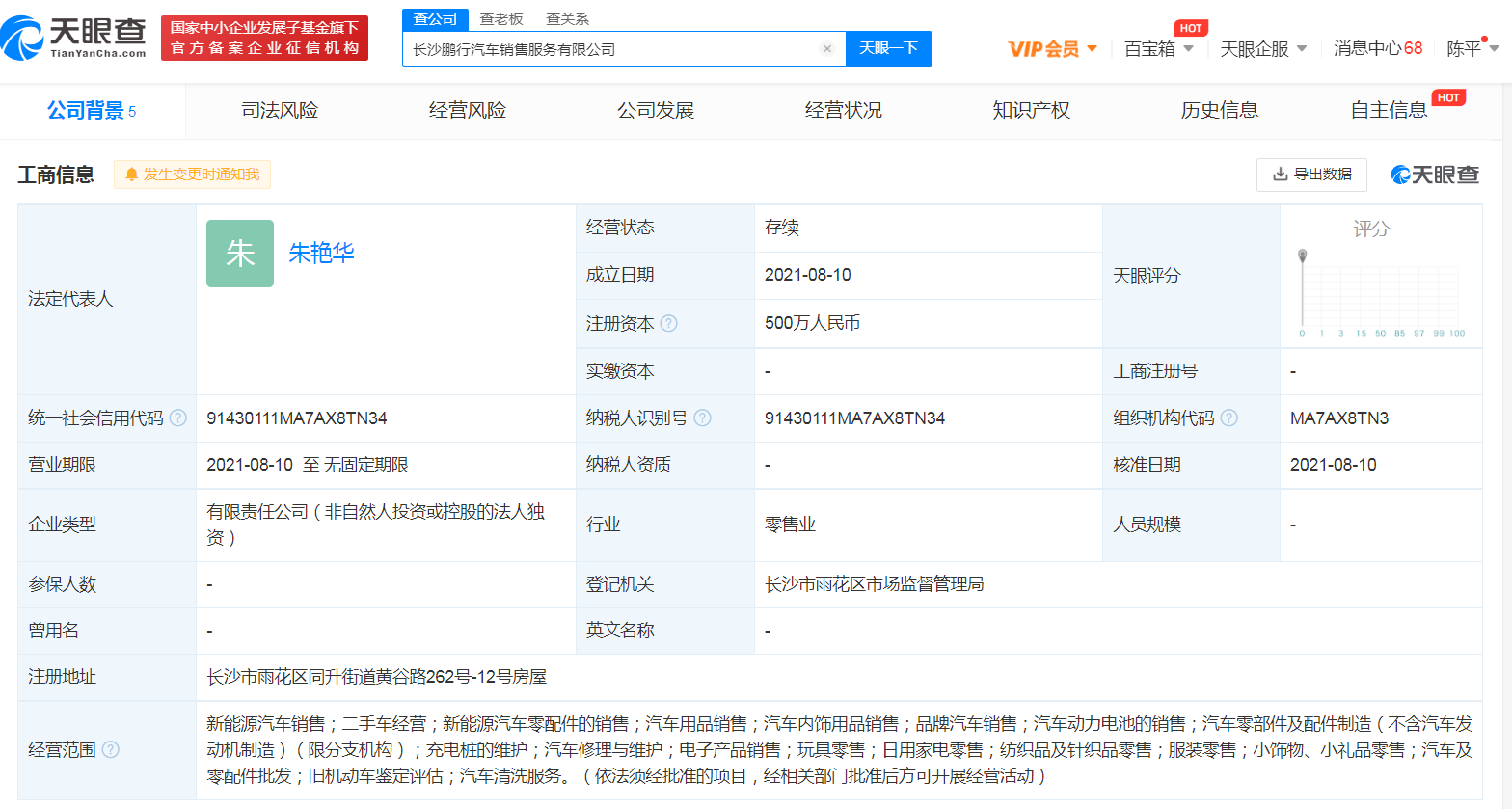Click help icon next to 经营范围
The width and height of the screenshot is (1512, 809).
111,749
